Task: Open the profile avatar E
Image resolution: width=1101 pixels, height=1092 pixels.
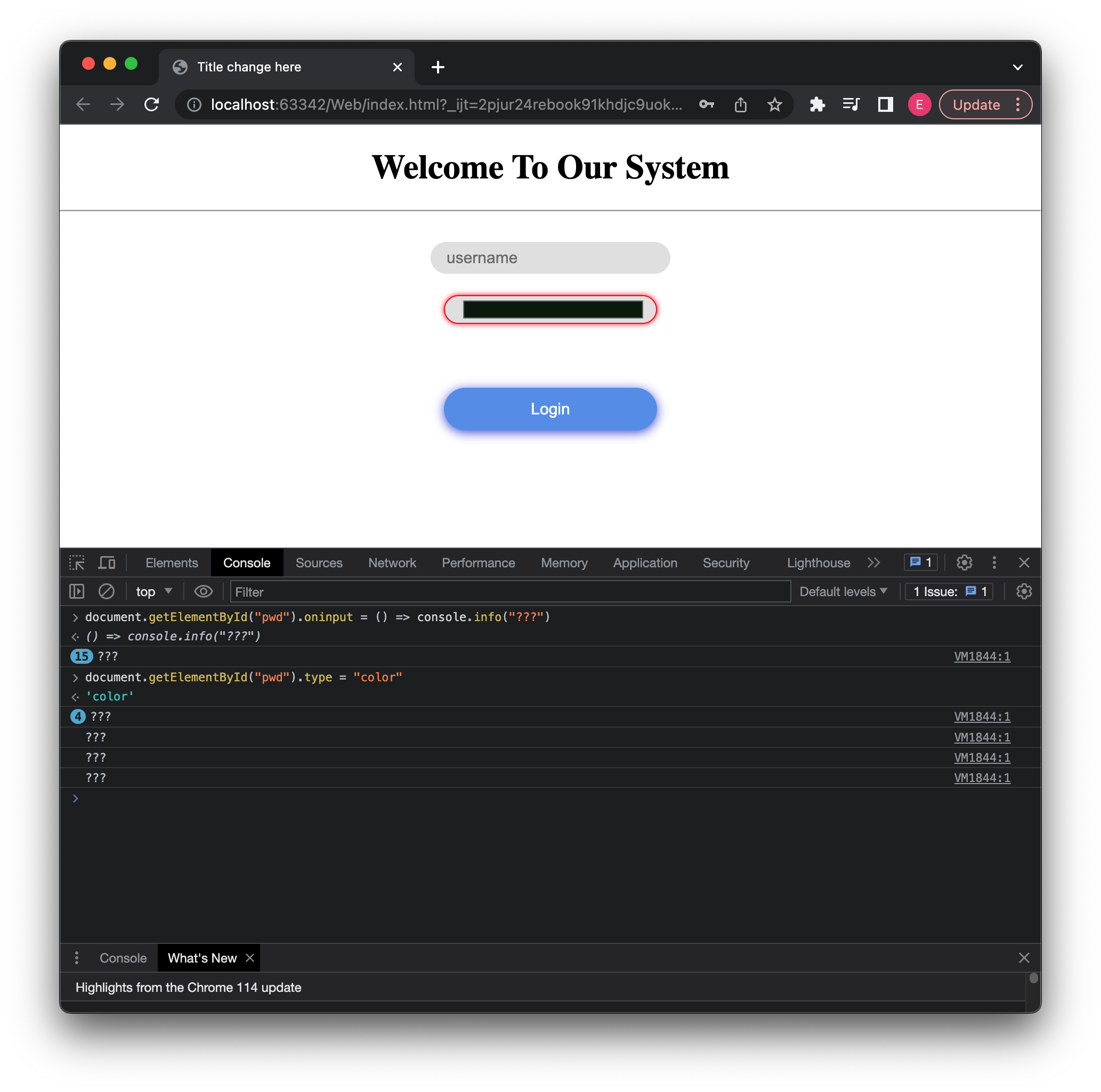Action: coord(919,104)
